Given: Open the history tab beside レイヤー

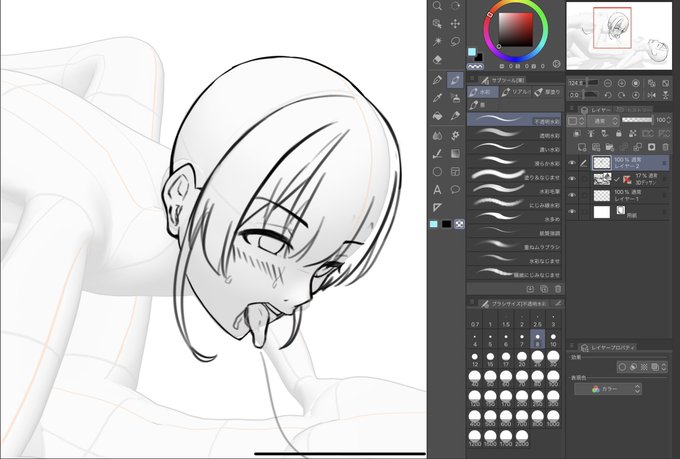Looking at the screenshot, I should coord(634,110).
